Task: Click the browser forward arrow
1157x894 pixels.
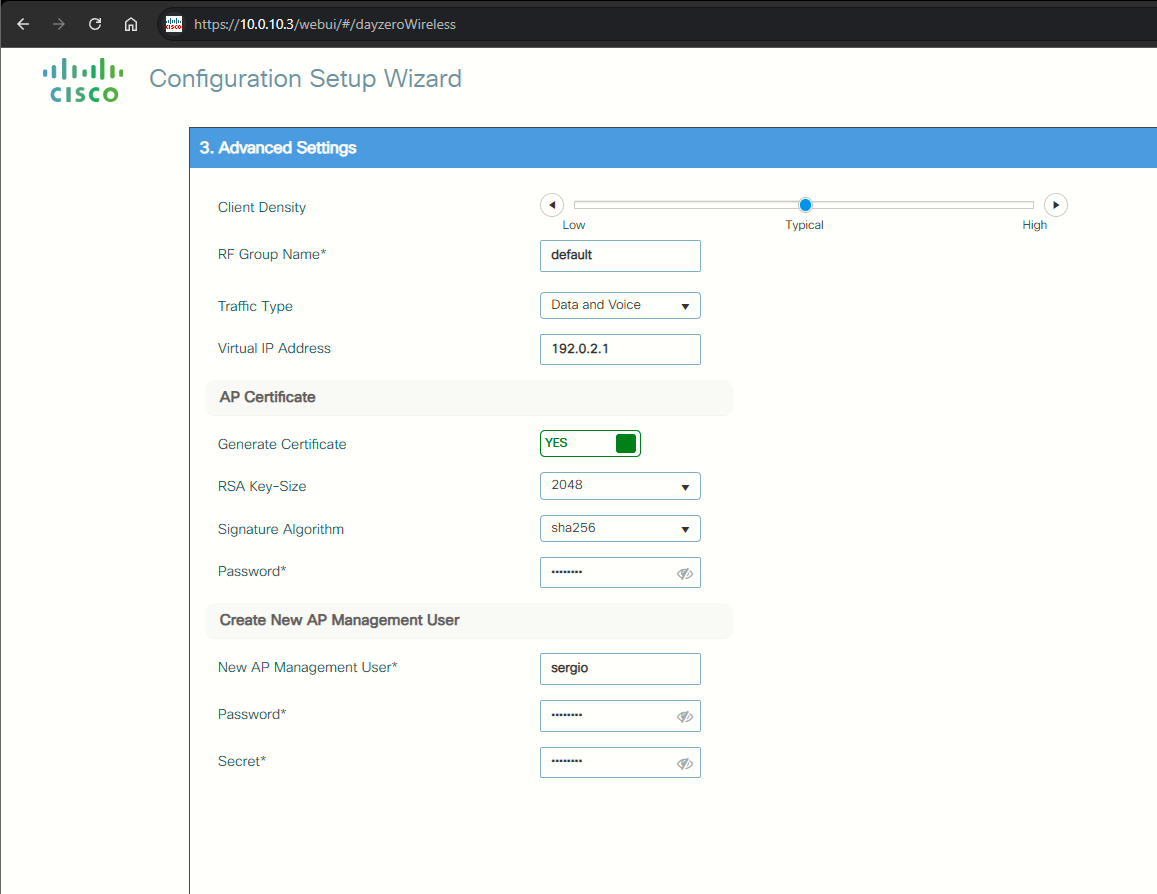Action: point(58,24)
